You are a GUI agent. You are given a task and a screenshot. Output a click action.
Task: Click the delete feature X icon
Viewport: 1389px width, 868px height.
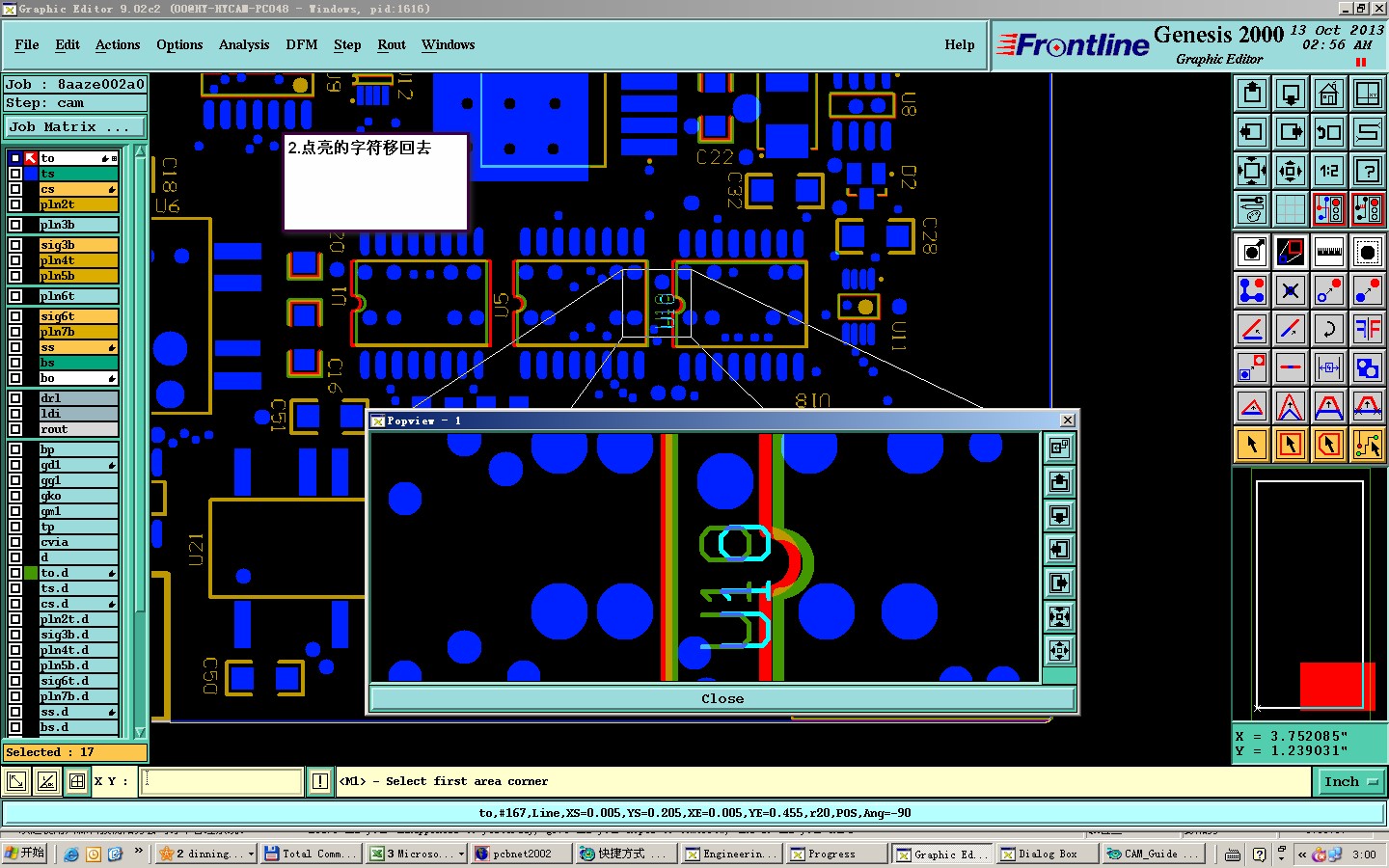click(x=1291, y=290)
